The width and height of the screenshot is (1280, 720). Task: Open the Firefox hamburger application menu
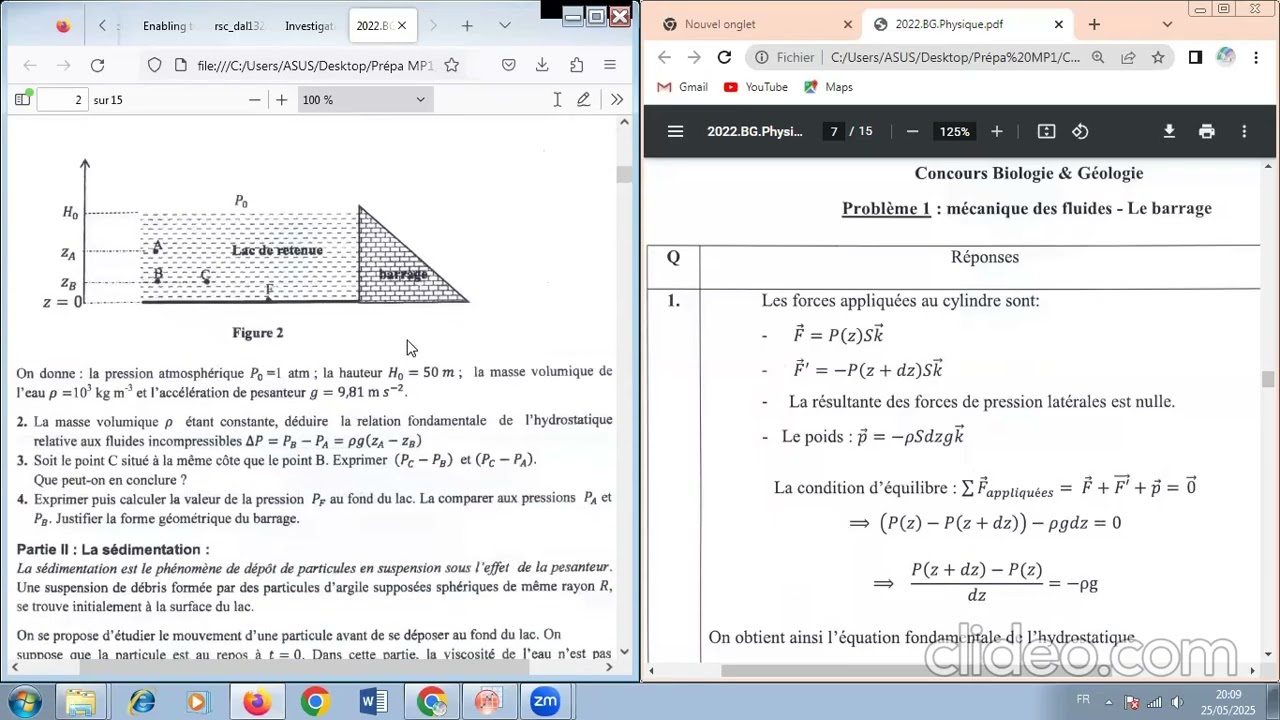610,65
